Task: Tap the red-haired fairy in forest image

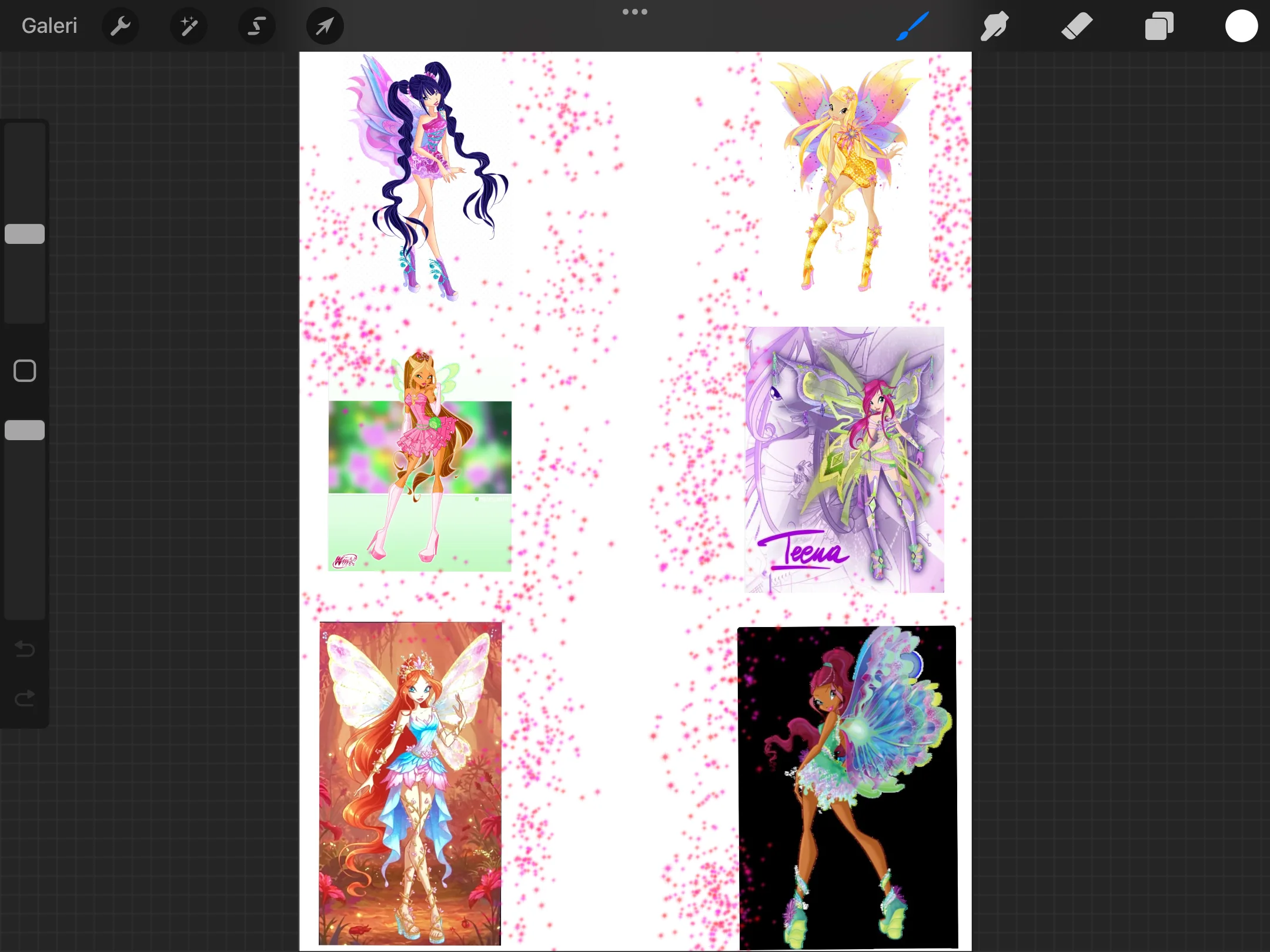Action: click(x=410, y=783)
